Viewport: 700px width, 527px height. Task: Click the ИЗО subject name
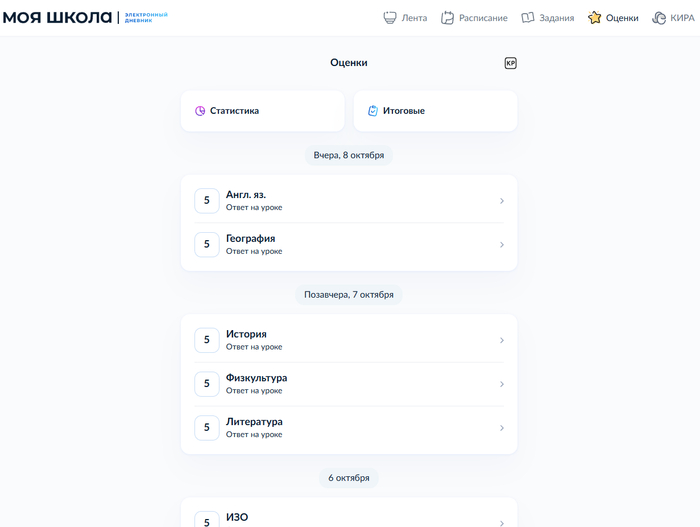[237, 517]
